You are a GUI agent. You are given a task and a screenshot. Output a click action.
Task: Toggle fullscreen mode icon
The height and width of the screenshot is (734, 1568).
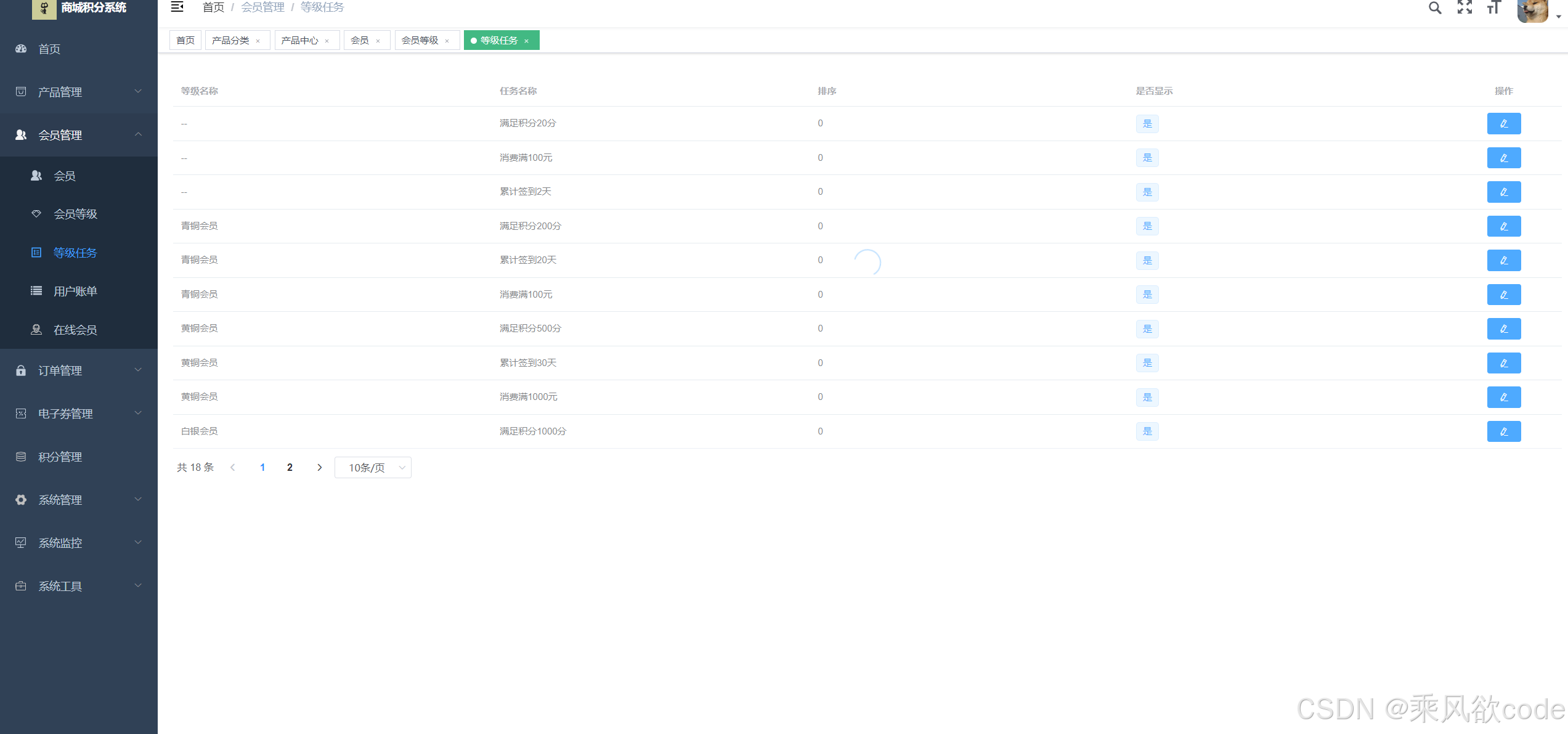tap(1464, 7)
